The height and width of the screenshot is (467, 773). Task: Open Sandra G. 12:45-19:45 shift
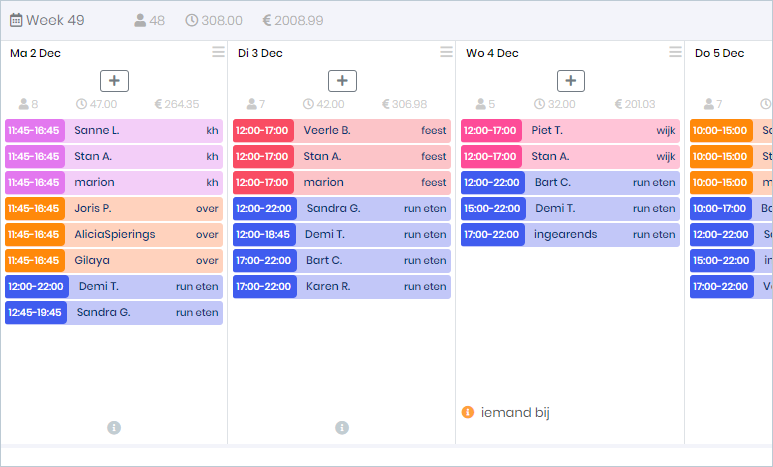click(140, 312)
